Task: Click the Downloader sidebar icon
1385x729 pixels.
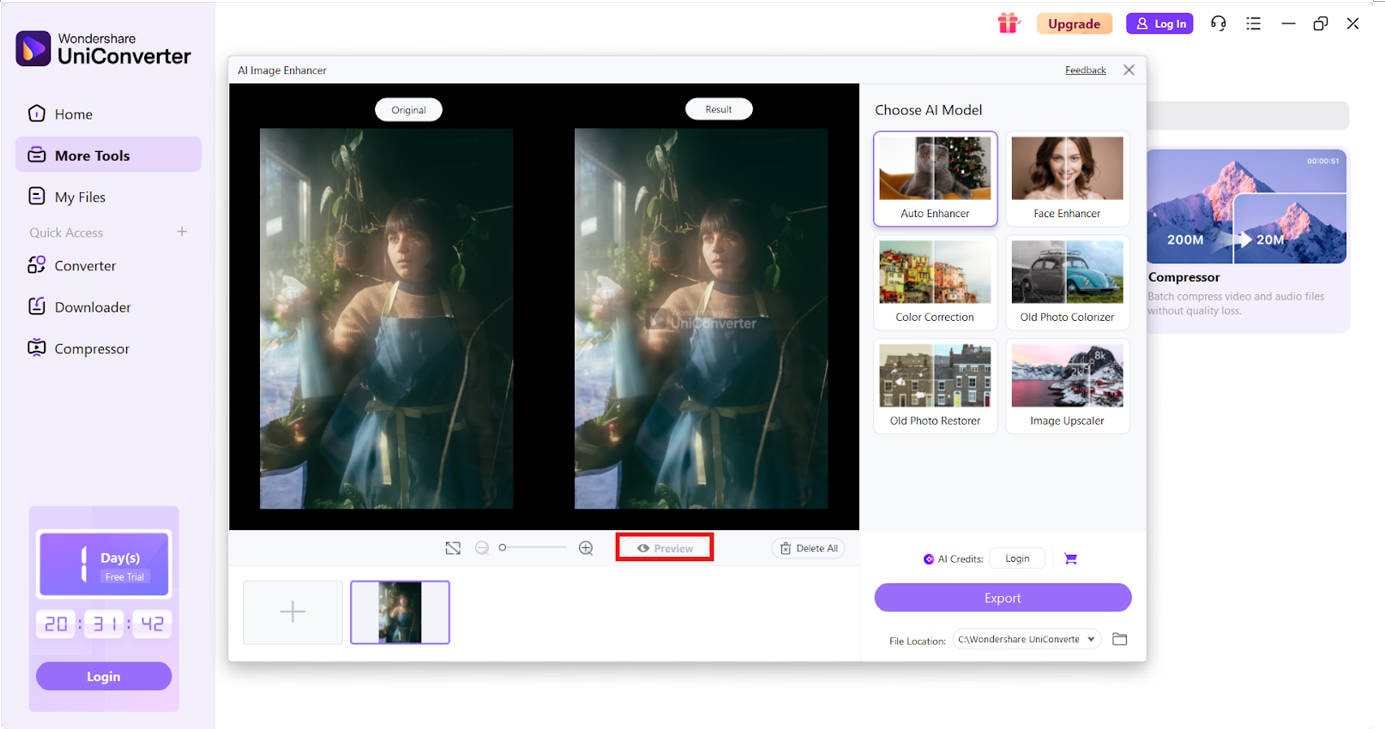Action: coord(37,306)
